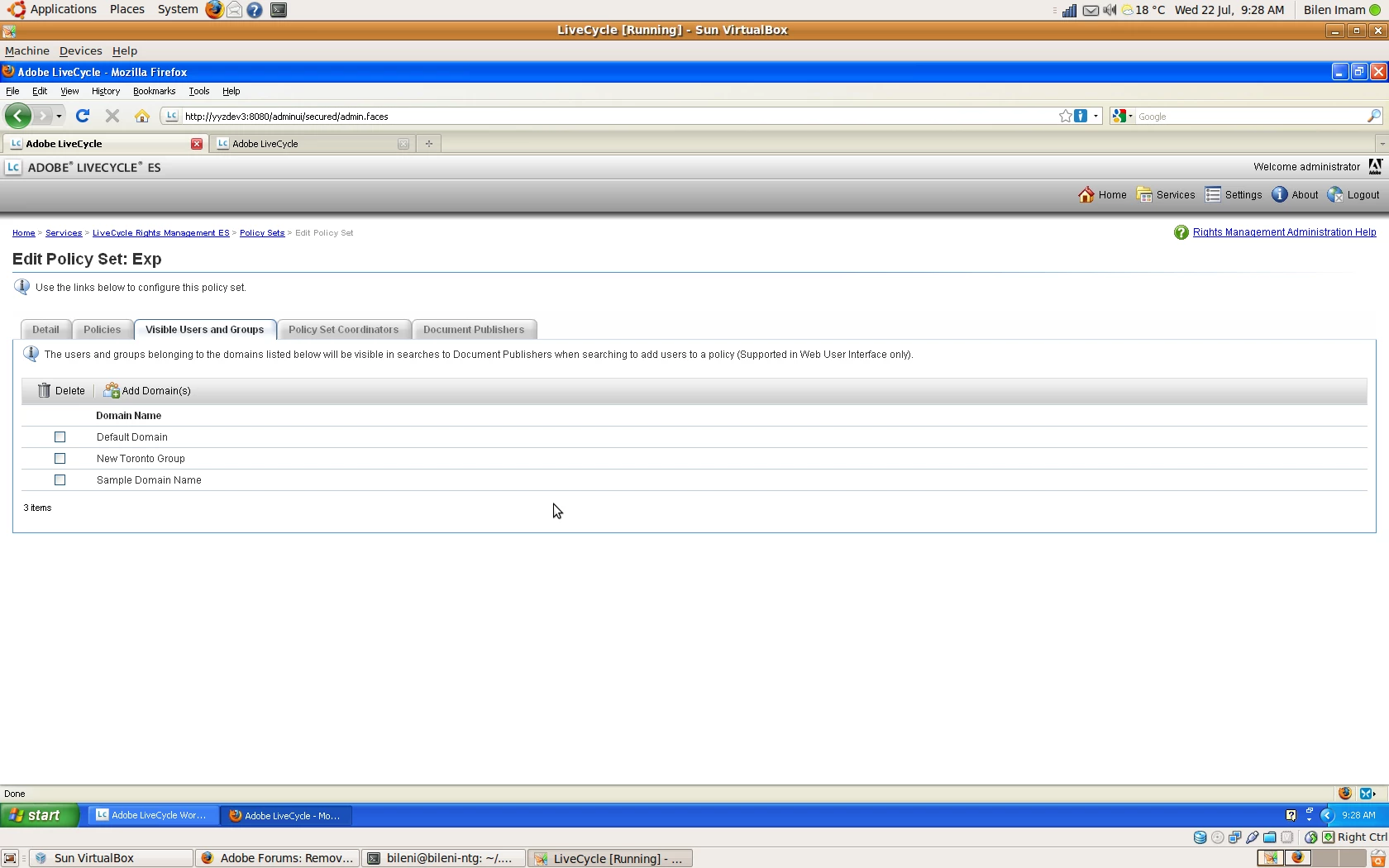1389x868 pixels.
Task: Switch to the Detail tab
Action: 45,329
